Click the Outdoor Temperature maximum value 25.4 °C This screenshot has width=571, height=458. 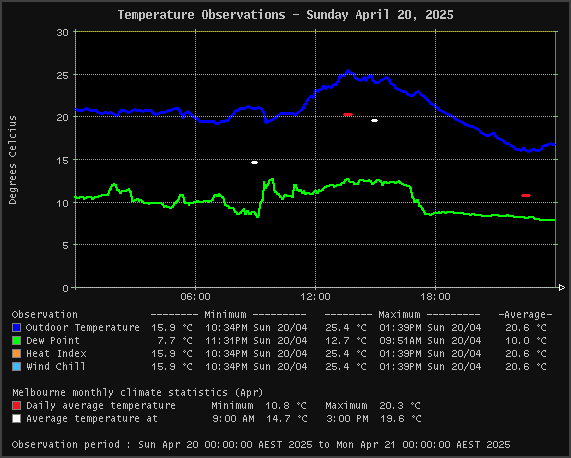pos(346,328)
